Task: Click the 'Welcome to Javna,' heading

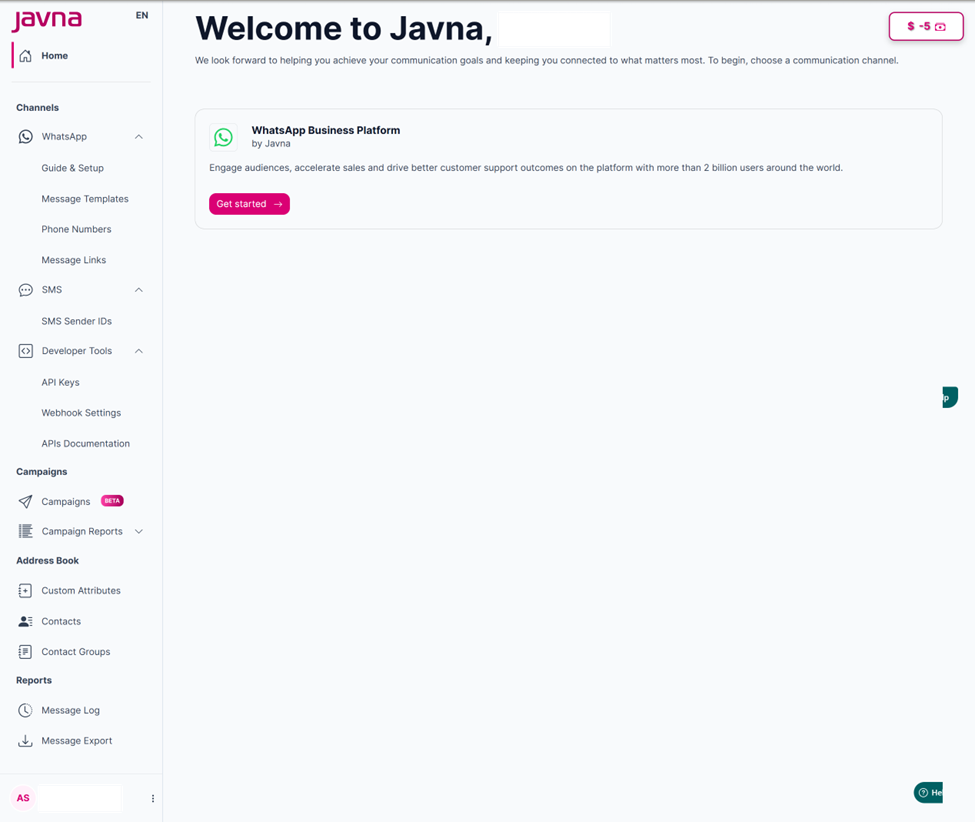Action: tap(344, 29)
